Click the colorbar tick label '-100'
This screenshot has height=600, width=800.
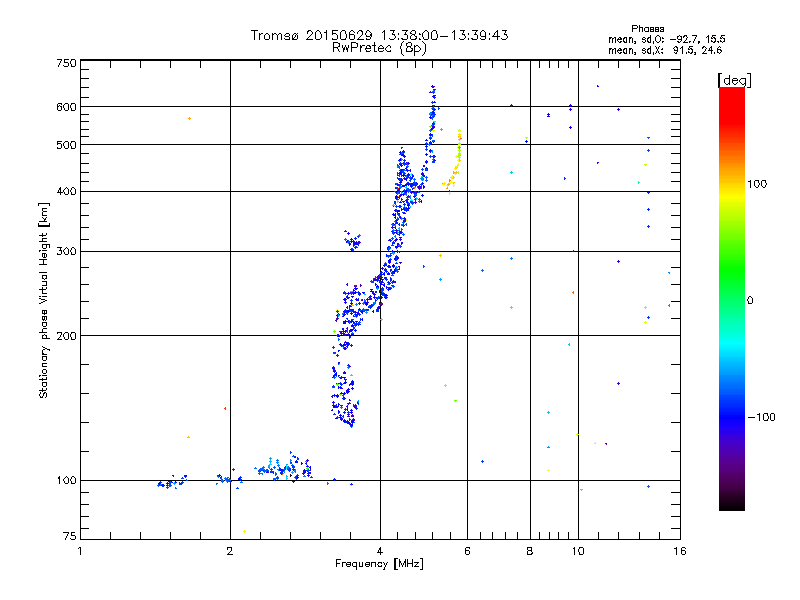coord(761,417)
